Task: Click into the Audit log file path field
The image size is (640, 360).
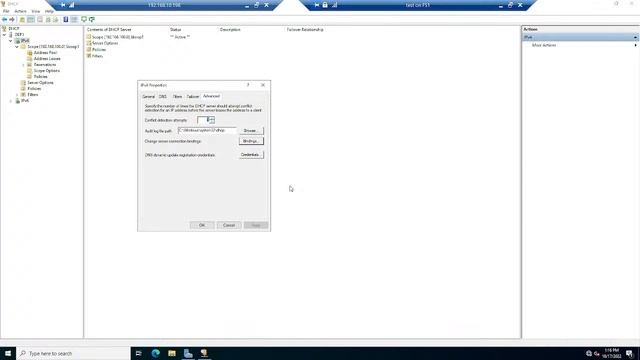Action: click(207, 130)
